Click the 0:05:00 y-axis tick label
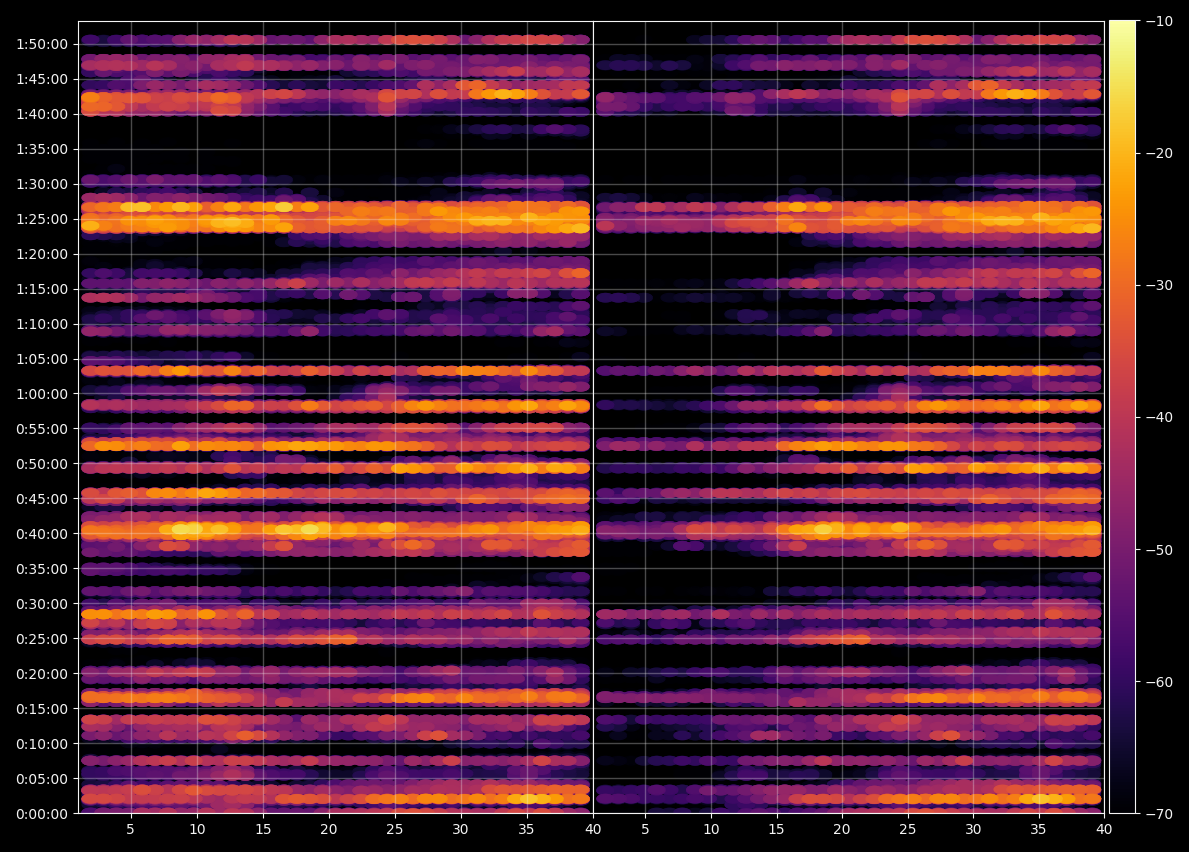 point(42,779)
